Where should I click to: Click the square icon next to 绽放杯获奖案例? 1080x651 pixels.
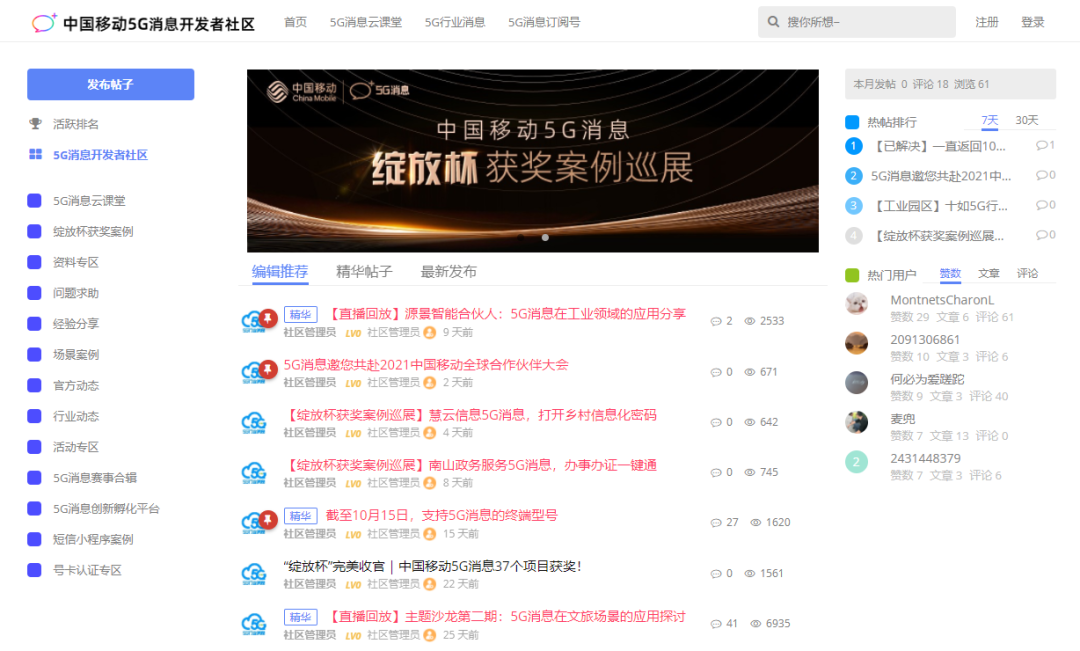(x=34, y=231)
